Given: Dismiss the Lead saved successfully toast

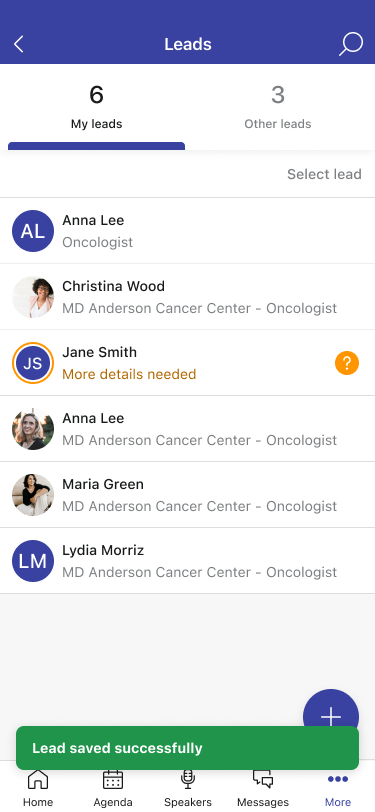Looking at the screenshot, I should [188, 748].
